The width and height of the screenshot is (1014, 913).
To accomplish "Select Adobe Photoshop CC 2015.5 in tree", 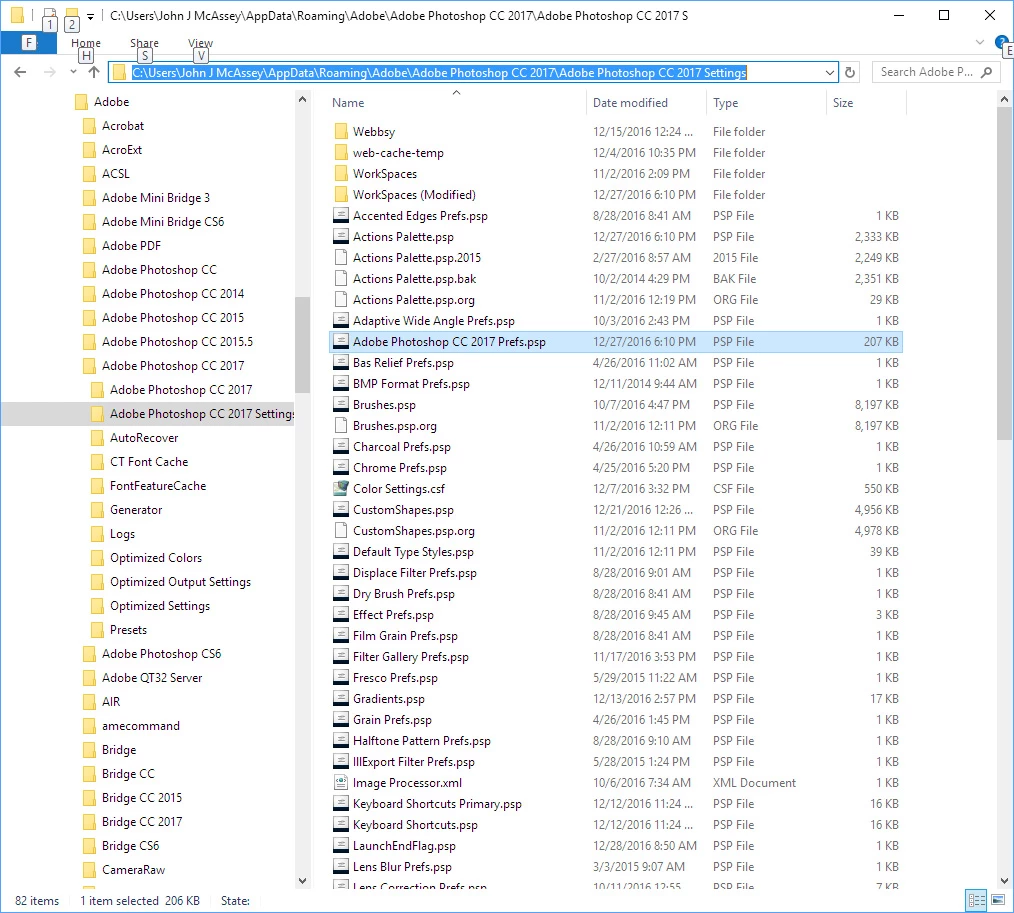I will 177,342.
